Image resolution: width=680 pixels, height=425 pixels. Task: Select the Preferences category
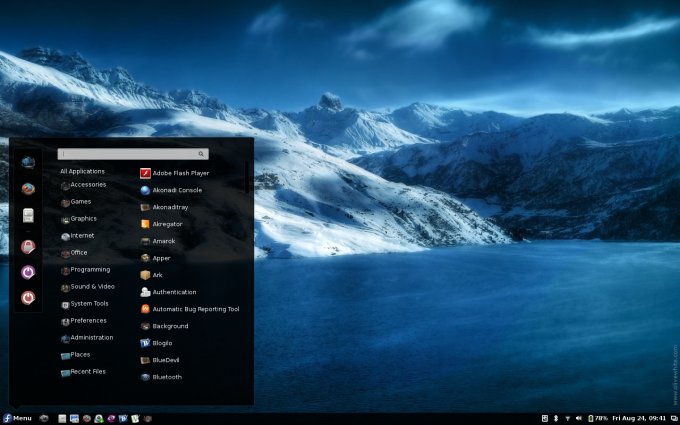coord(87,321)
